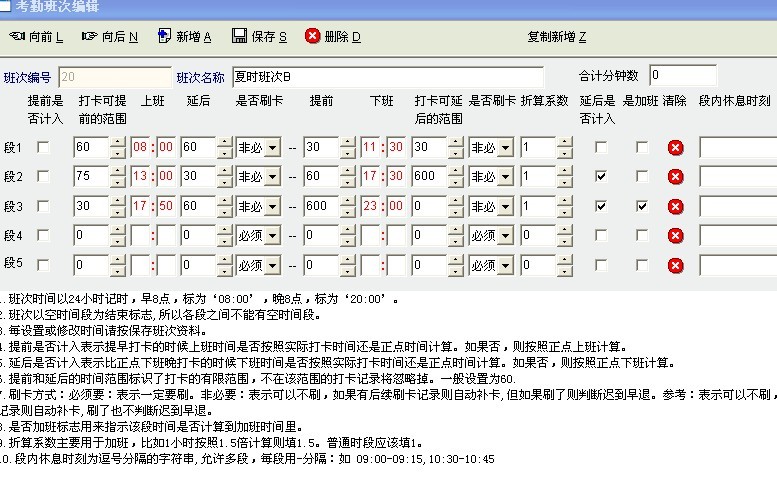Click the 保存 (save) disk icon
Image resolution: width=777 pixels, height=489 pixels.
[239, 37]
